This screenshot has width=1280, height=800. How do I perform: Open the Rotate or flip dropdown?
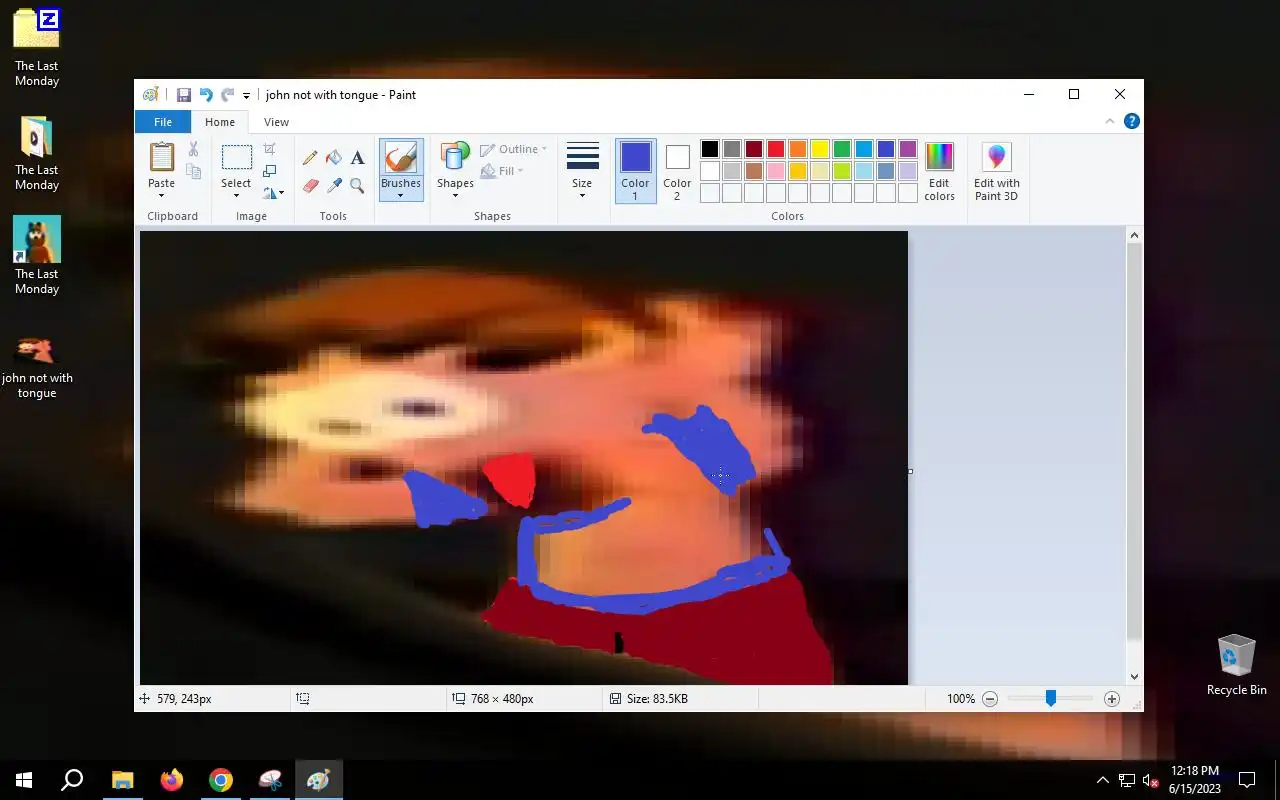coord(273,193)
